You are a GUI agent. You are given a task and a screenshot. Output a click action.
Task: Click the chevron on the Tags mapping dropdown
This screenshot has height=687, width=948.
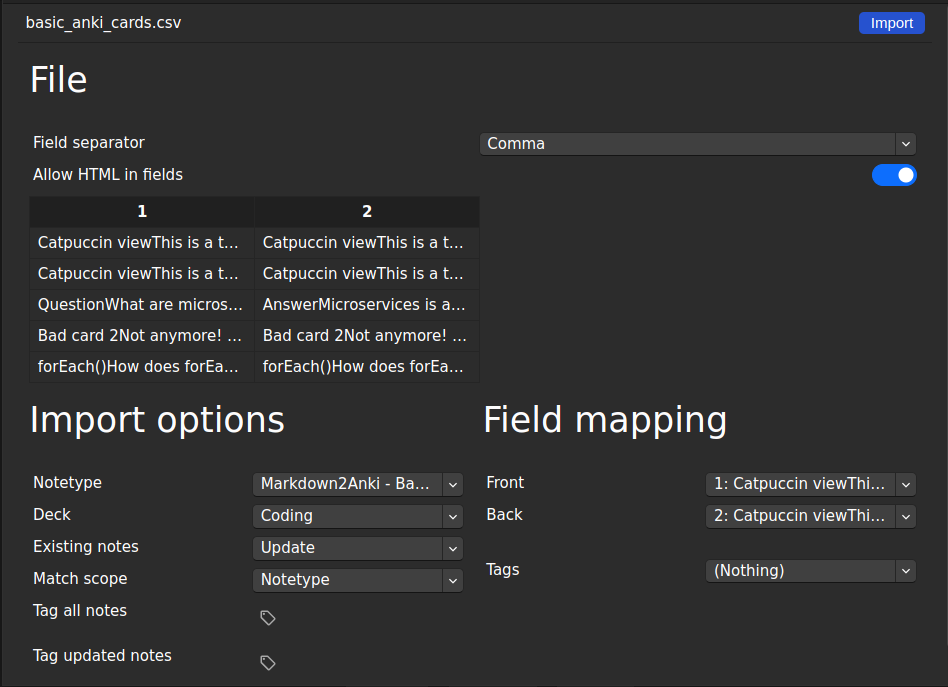(x=905, y=570)
